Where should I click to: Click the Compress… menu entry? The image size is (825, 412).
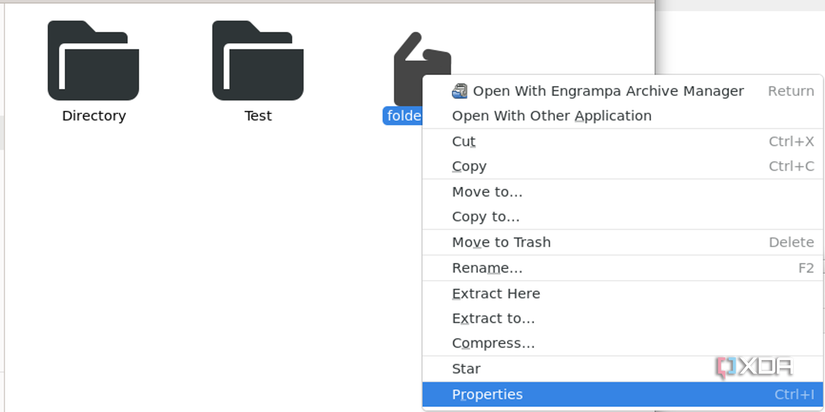[493, 343]
